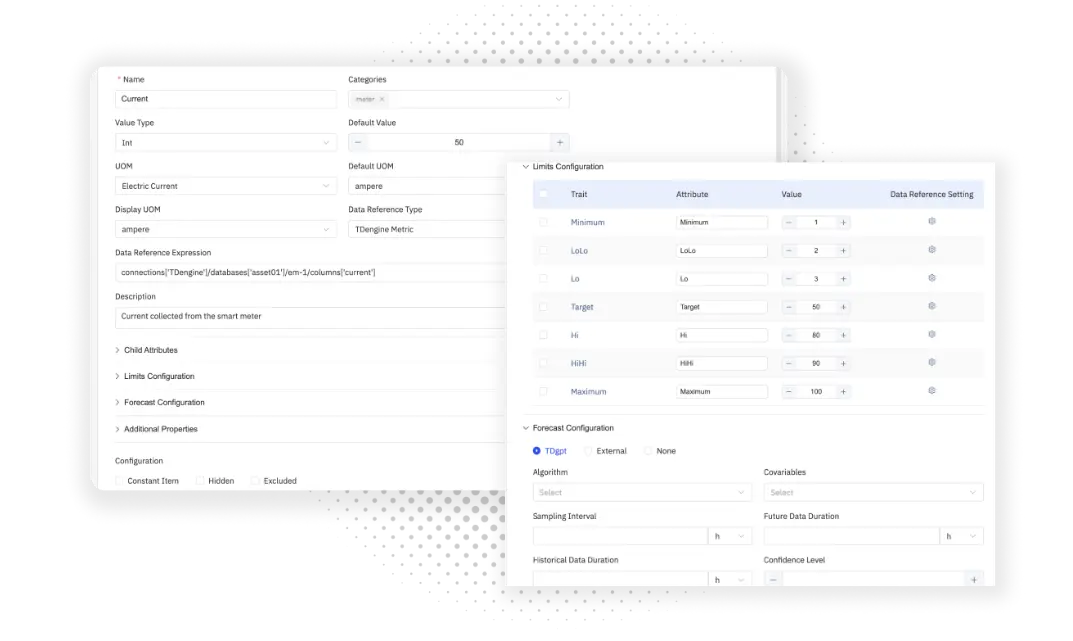Expand the Child Attributes section

pos(146,350)
